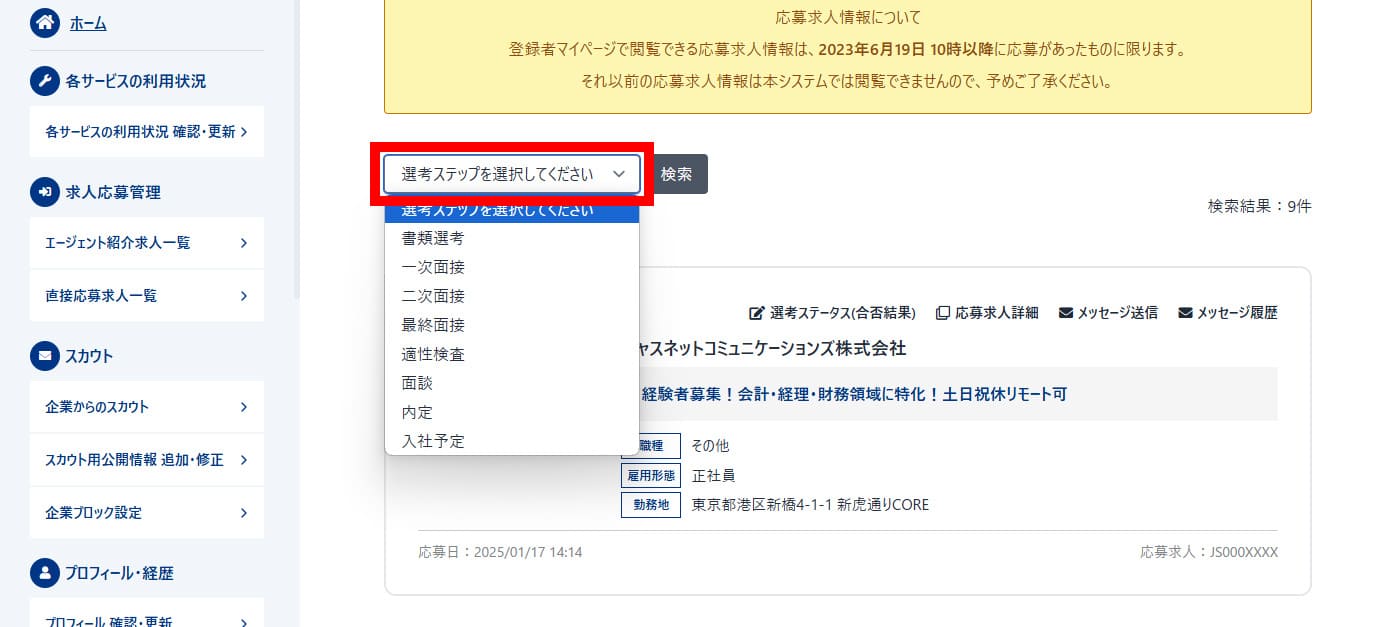
Task: Click the 検索結果：9件 text
Action: tap(1259, 206)
